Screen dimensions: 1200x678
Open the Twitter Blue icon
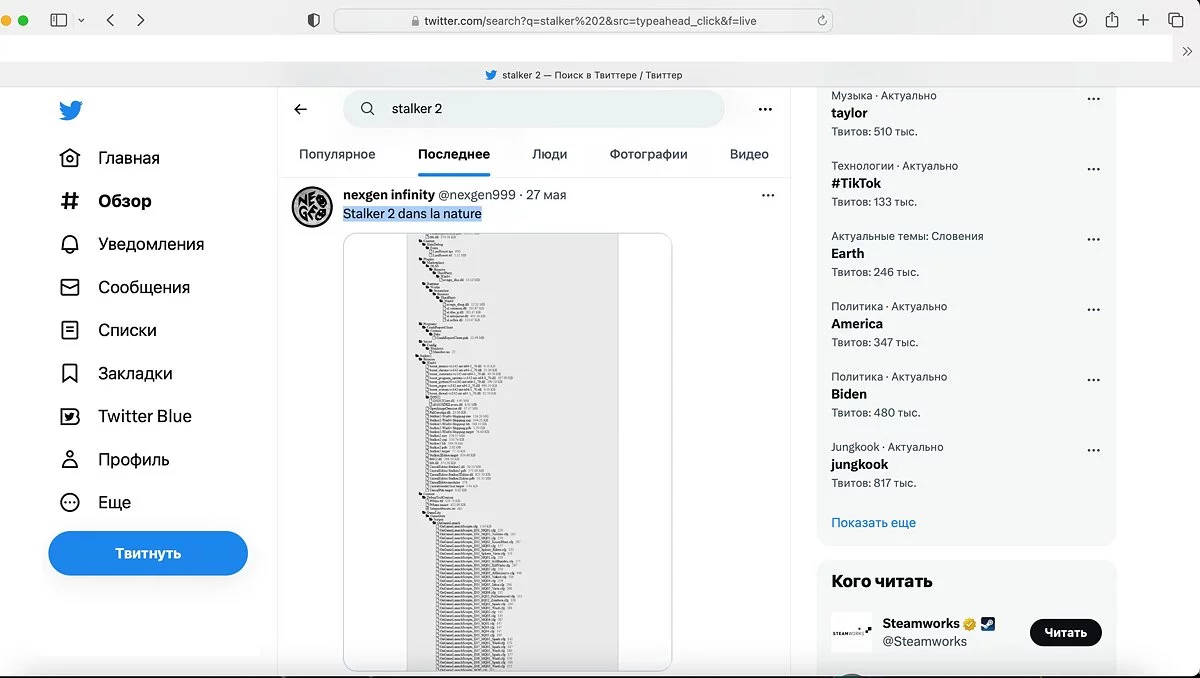click(x=70, y=416)
